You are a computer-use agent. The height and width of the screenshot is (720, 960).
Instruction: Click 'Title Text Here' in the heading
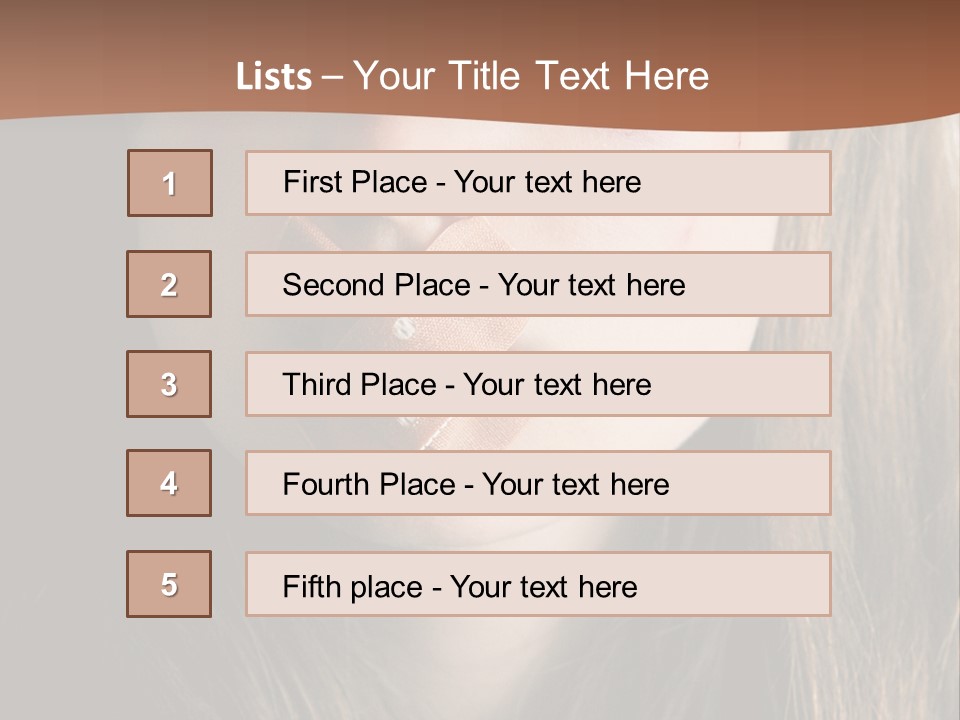pyautogui.click(x=579, y=76)
